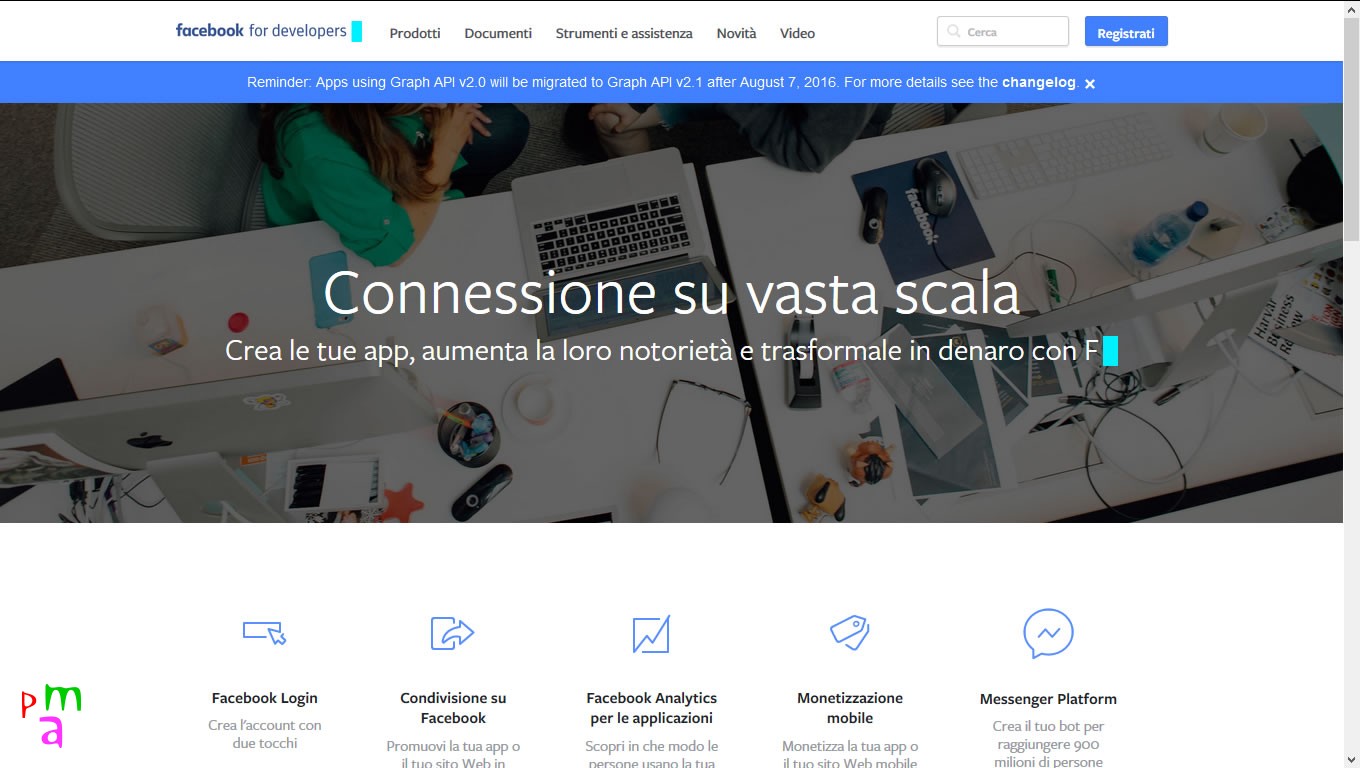Open the Video menu item

click(x=797, y=33)
